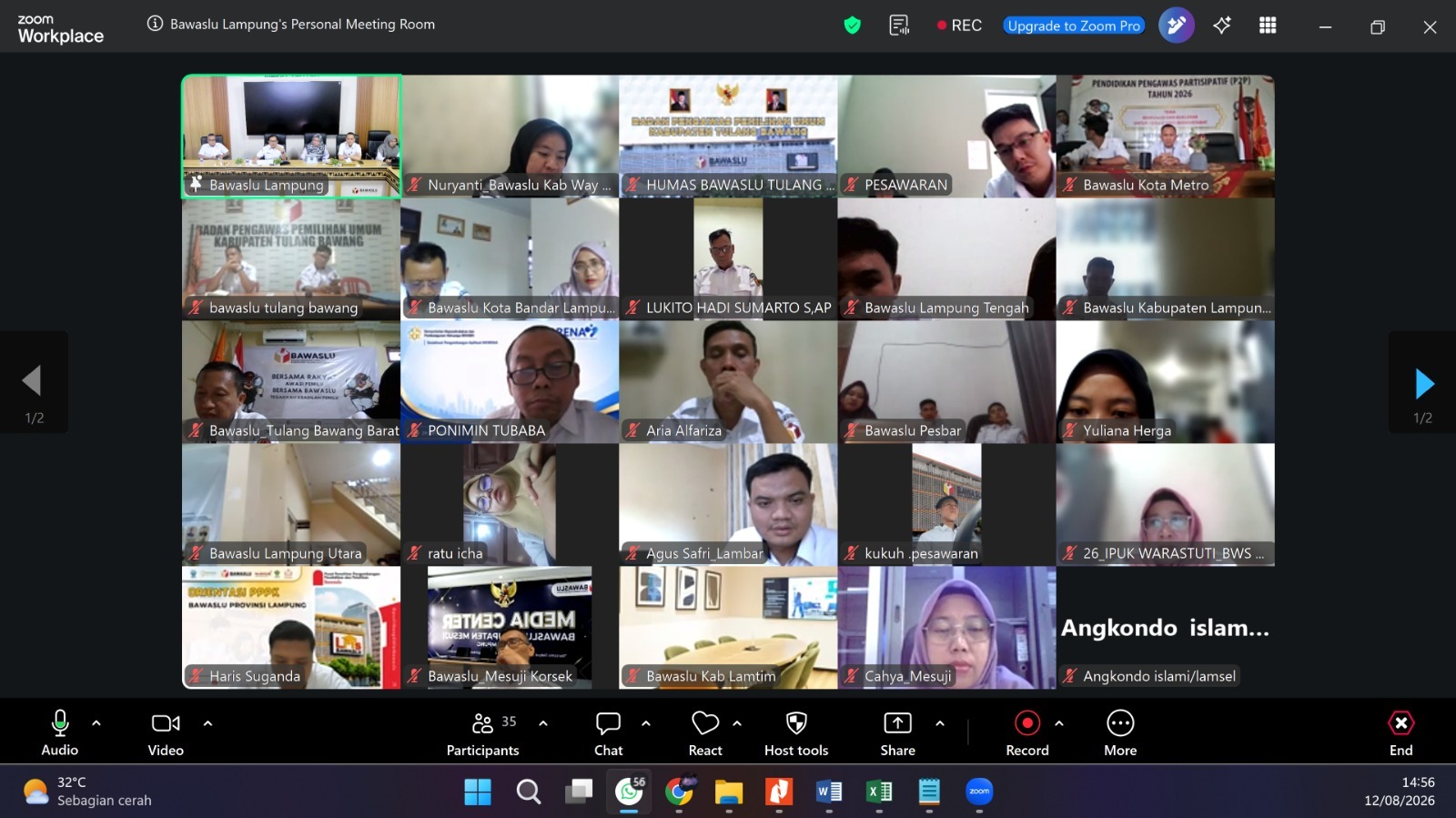1456x818 pixels.
Task: Open the Chat panel
Action: click(x=608, y=732)
